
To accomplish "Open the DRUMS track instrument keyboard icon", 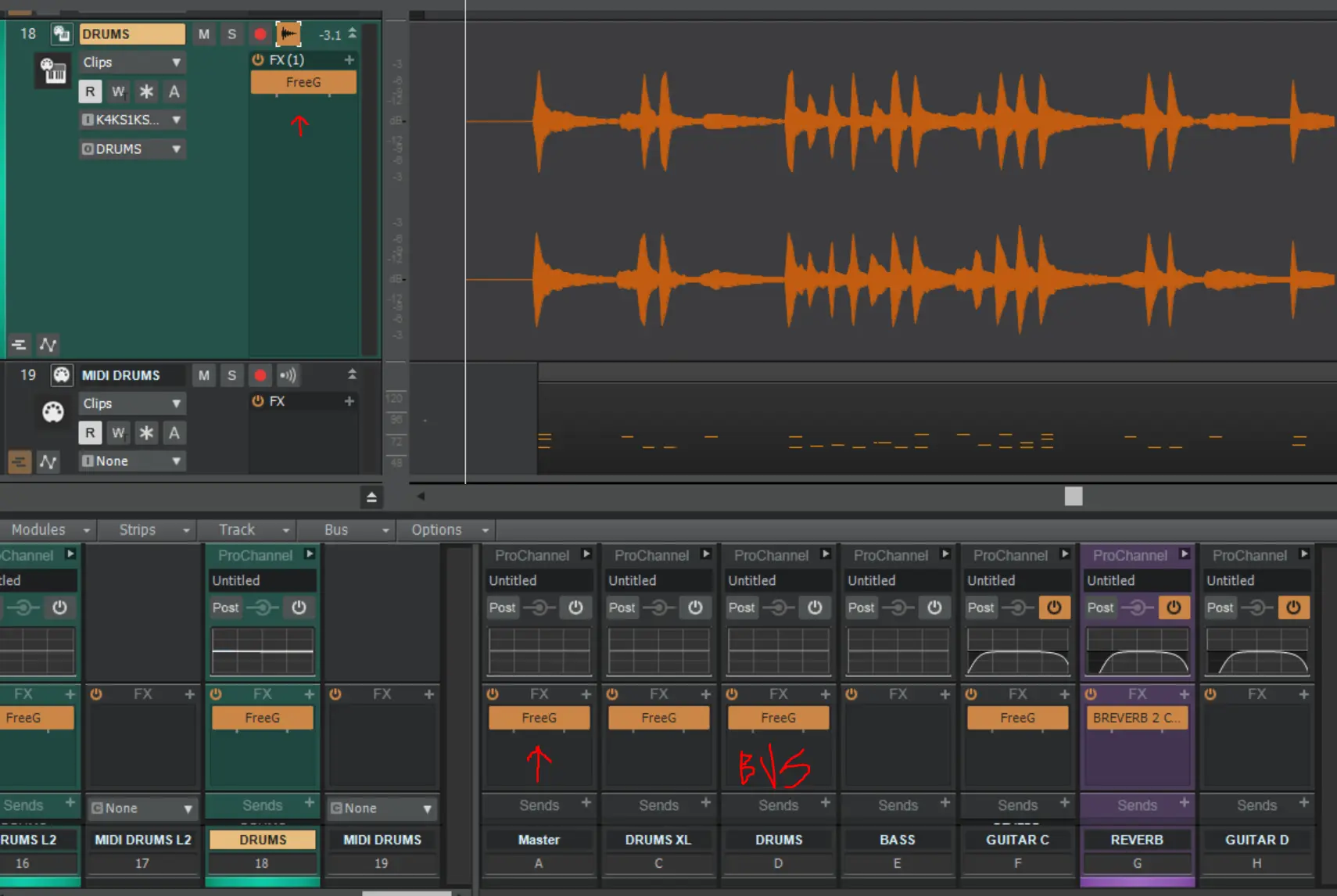I will 53,71.
